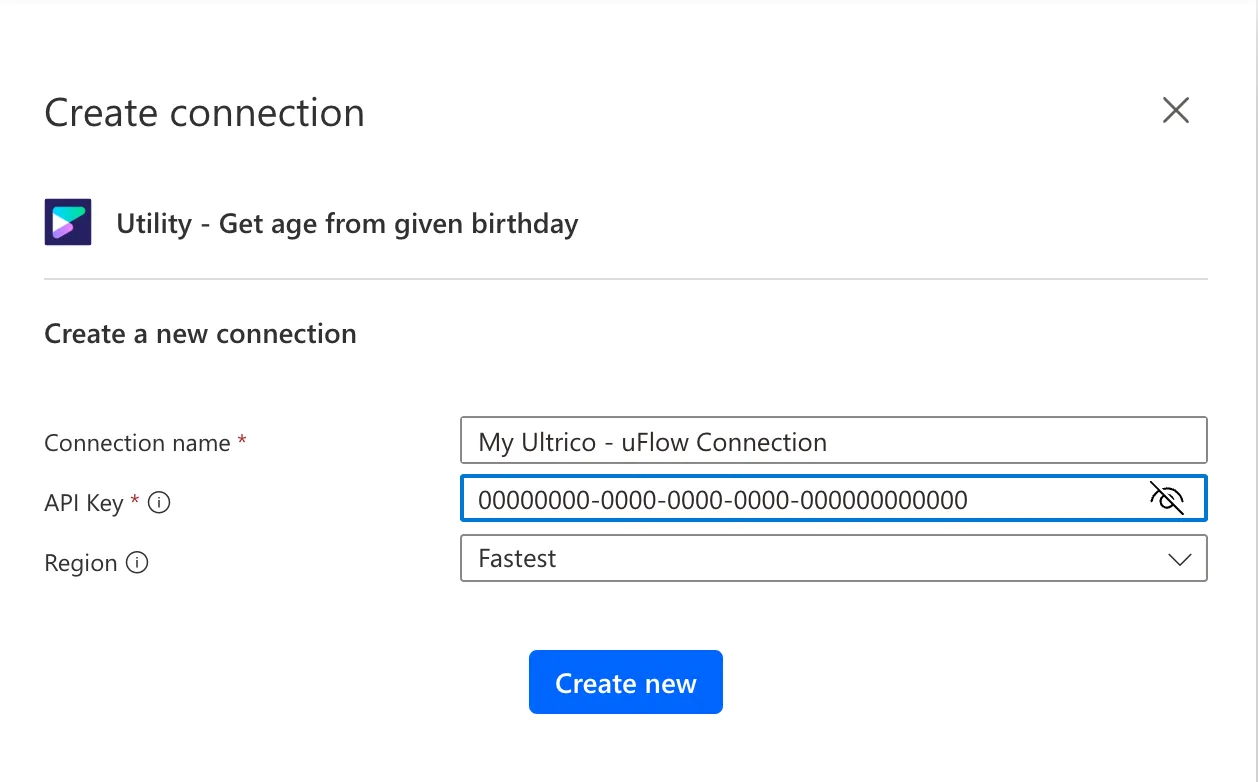Click the uFlow connector logo icon
Image resolution: width=1258 pixels, height=782 pixels.
(x=66, y=221)
